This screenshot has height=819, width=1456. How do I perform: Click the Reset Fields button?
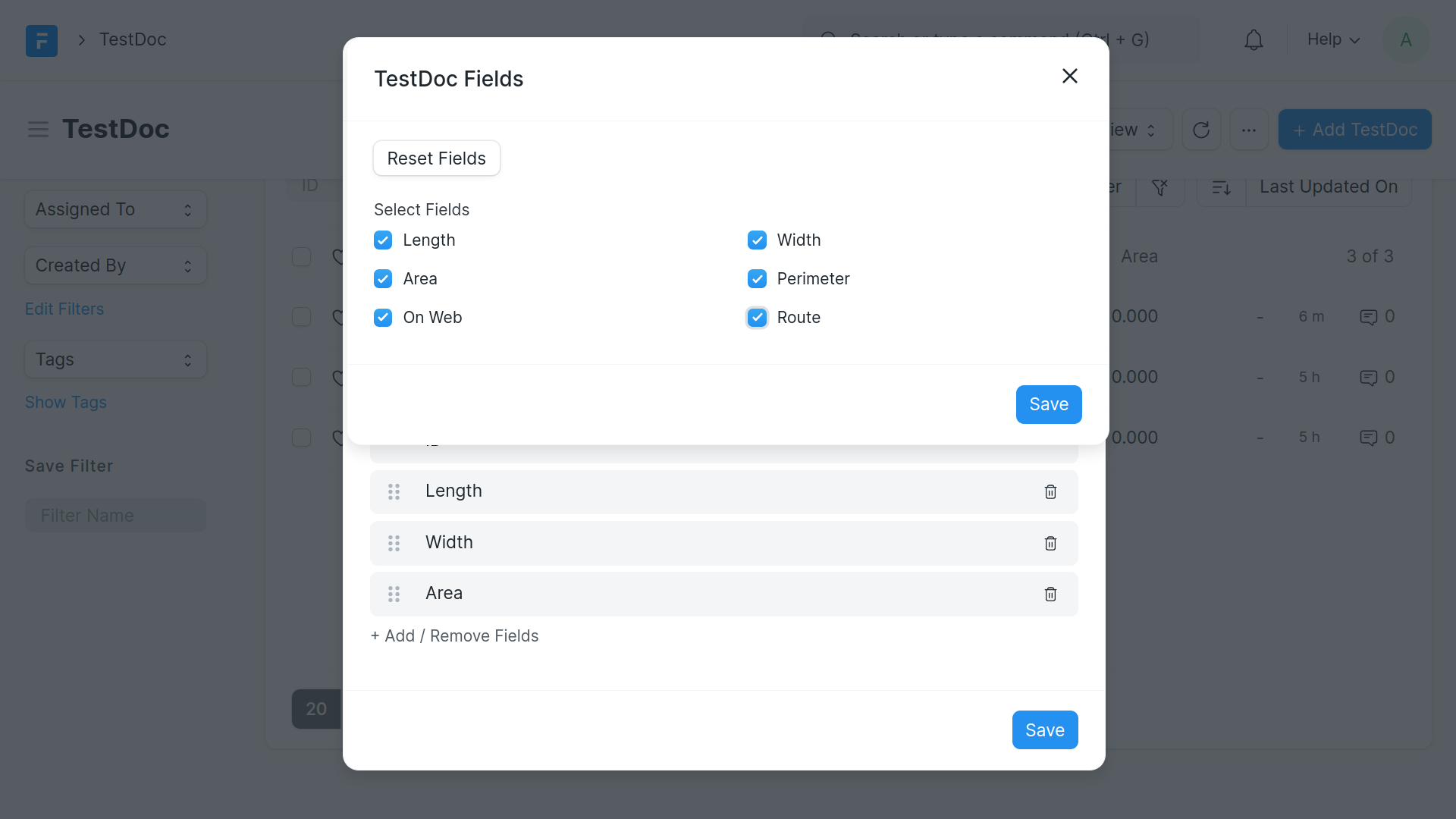(x=436, y=158)
